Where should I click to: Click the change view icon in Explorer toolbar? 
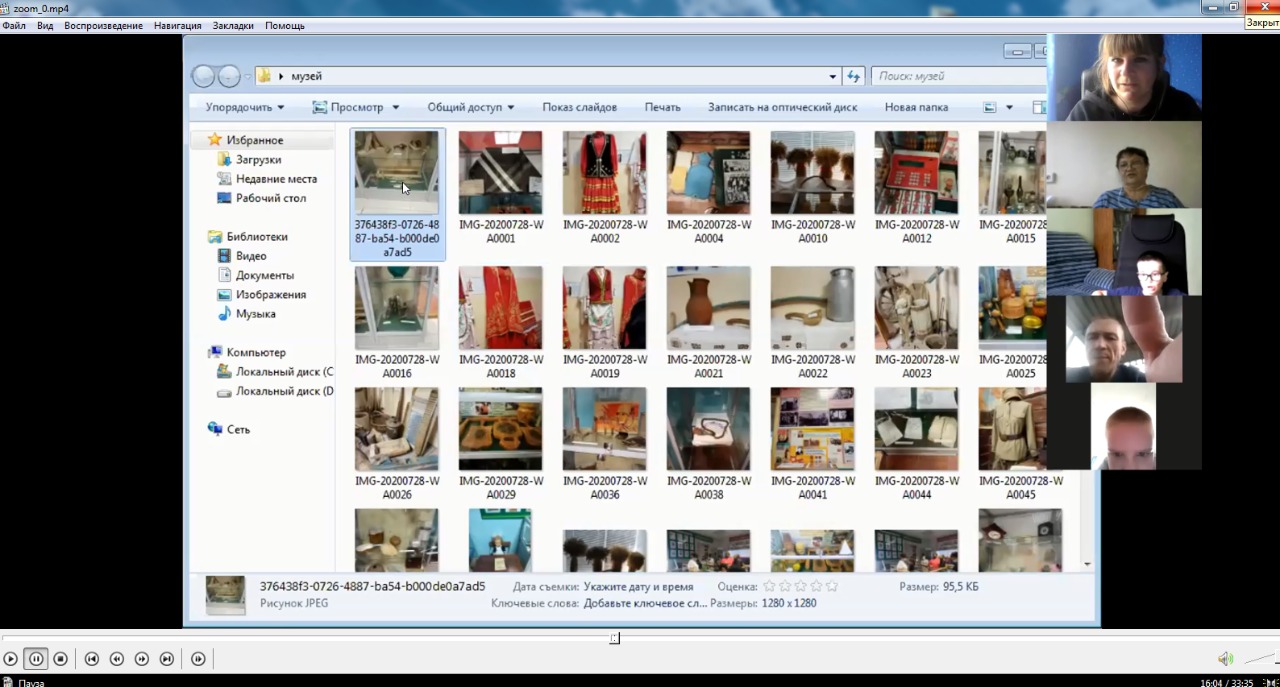[x=990, y=107]
